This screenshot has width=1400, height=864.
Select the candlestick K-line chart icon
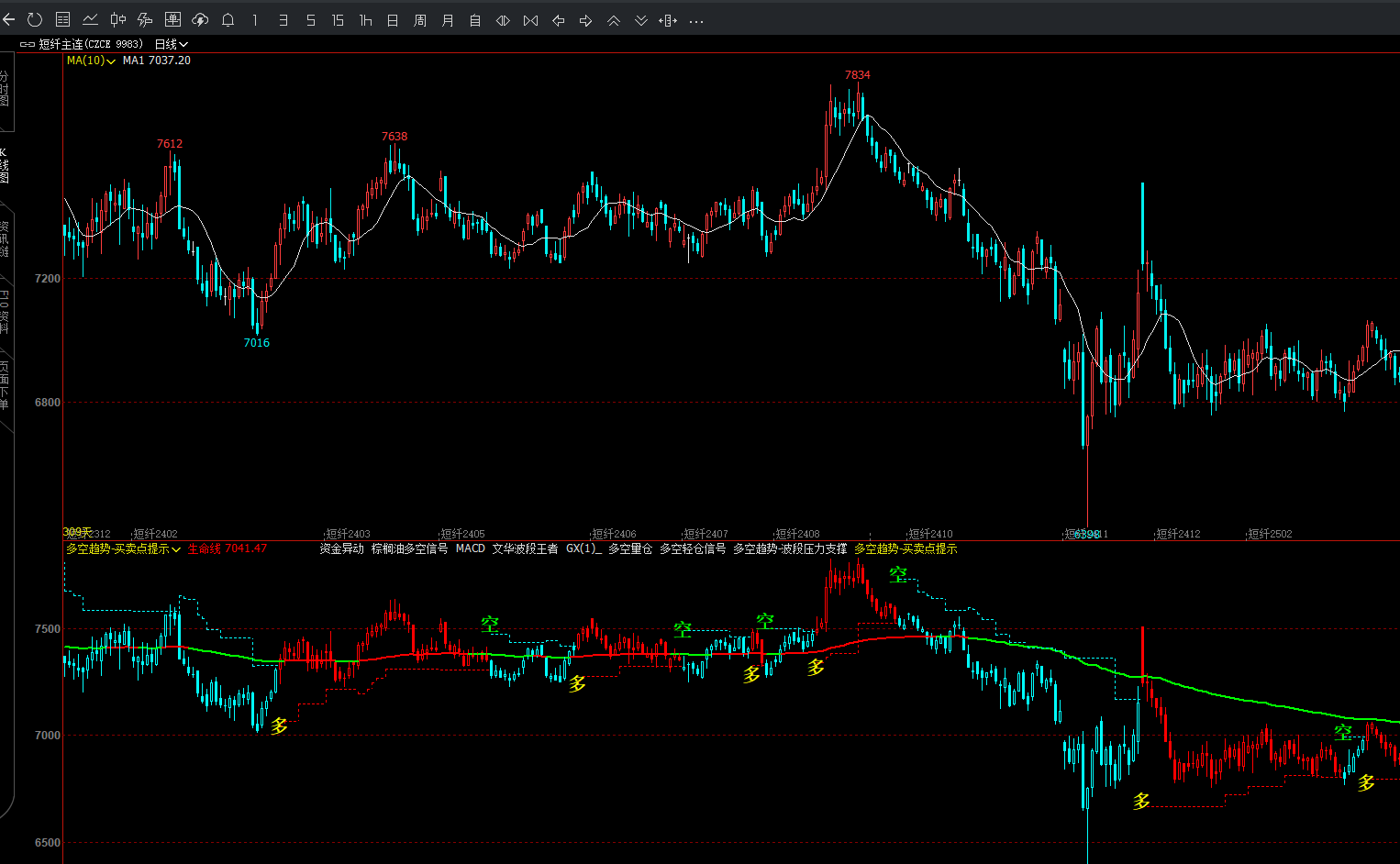[x=117, y=19]
